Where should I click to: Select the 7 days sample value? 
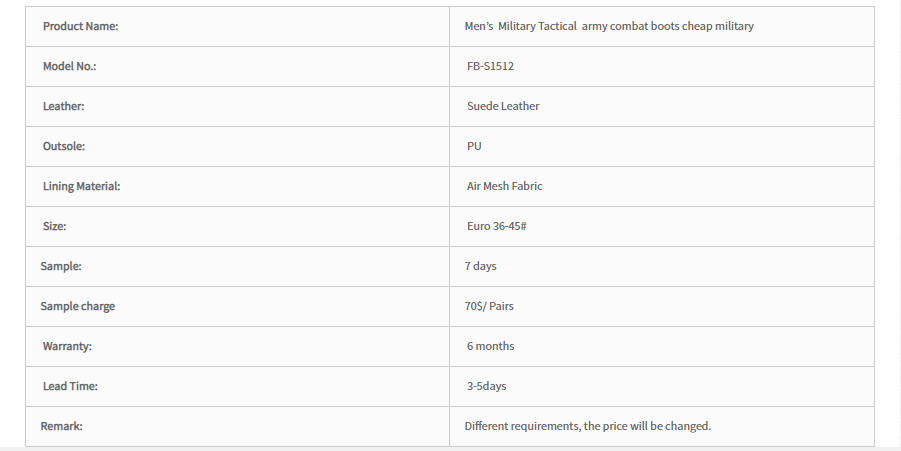coord(480,266)
